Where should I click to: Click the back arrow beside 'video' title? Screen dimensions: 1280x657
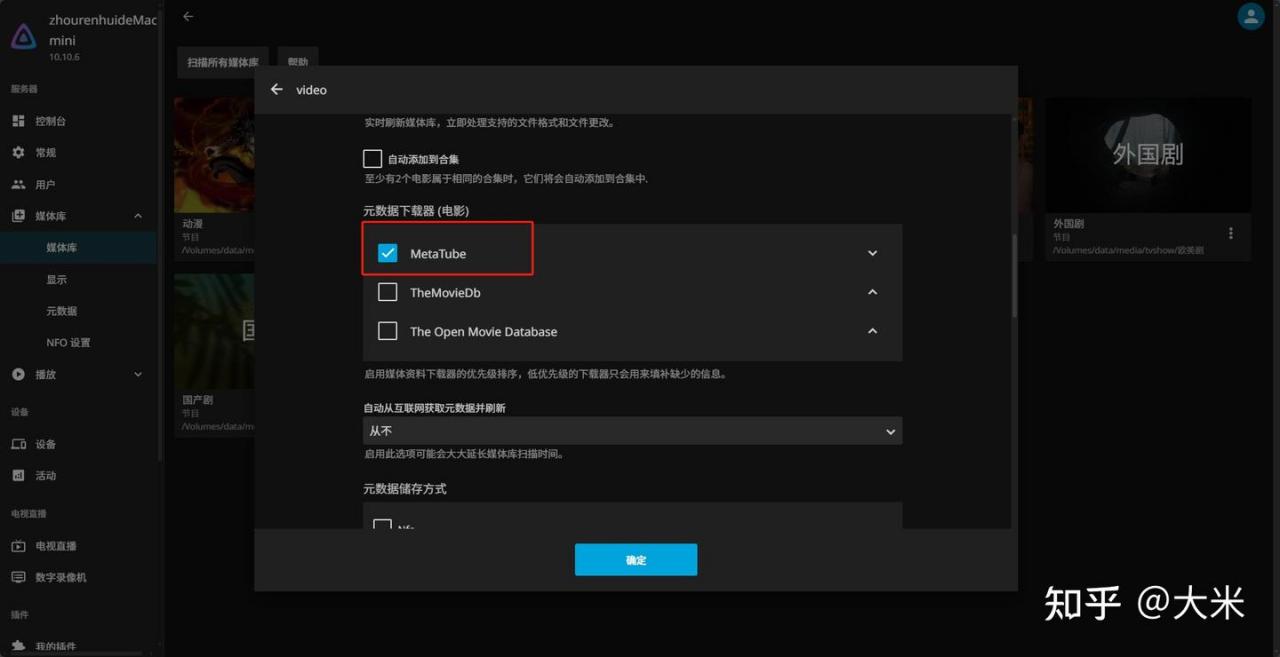[277, 89]
